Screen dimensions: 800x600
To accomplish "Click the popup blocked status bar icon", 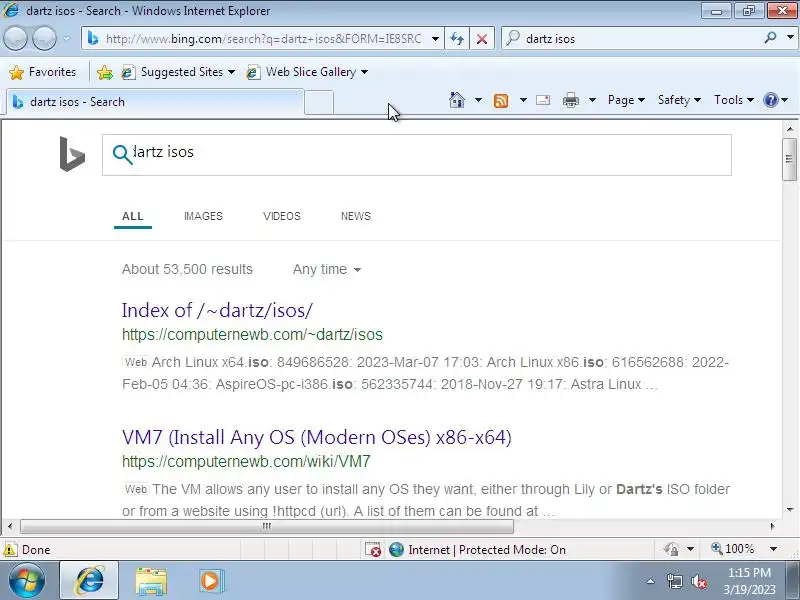I will [x=373, y=549].
